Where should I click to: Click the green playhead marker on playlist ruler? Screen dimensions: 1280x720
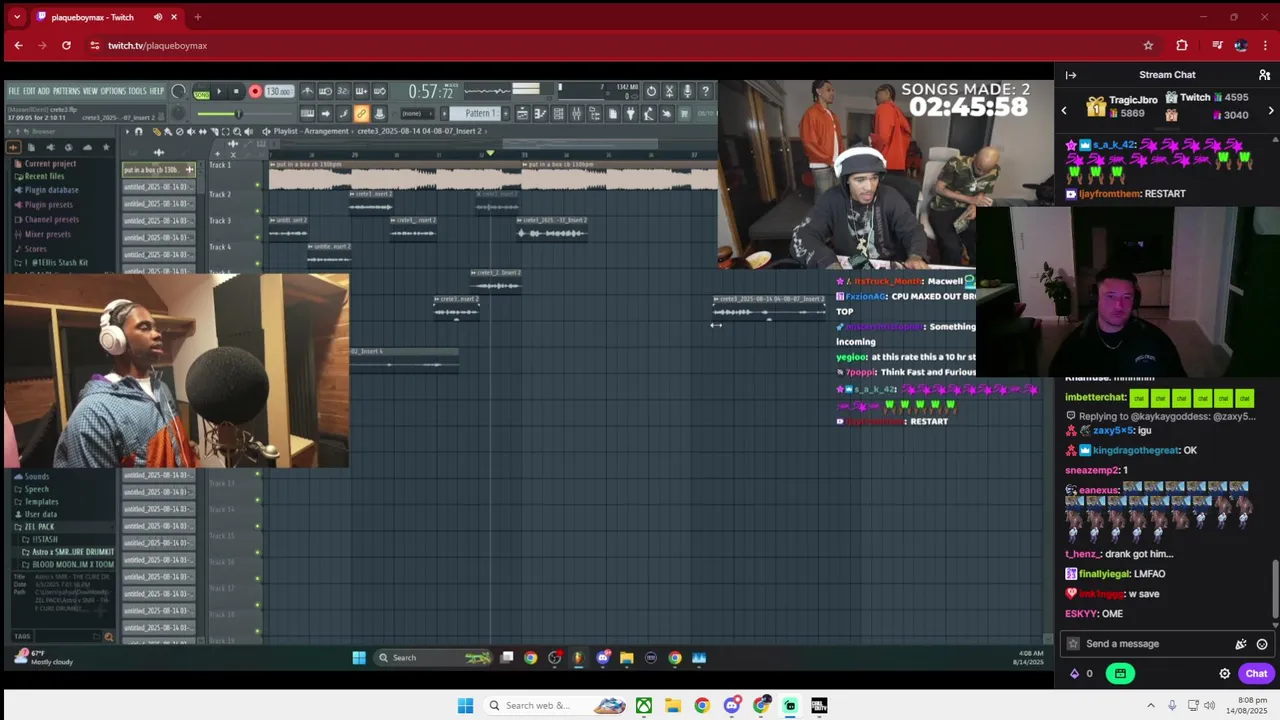490,153
